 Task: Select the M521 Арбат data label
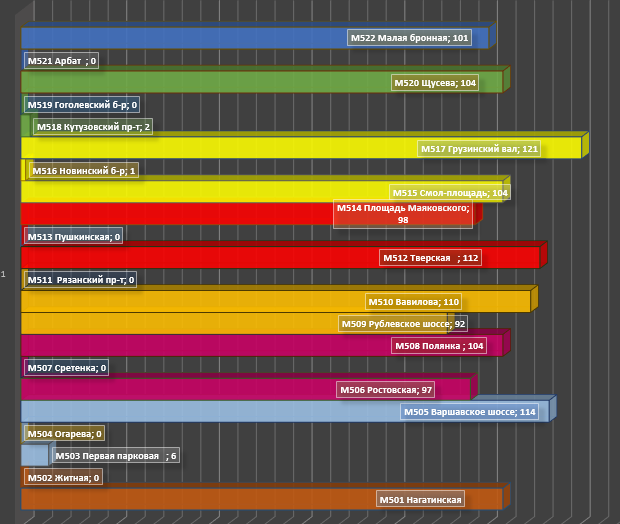click(62, 61)
